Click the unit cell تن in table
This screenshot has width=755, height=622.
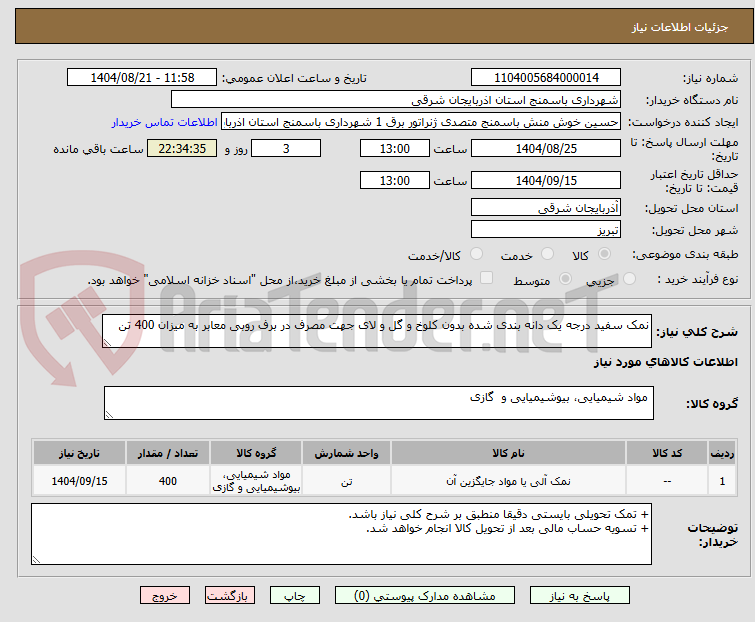click(x=347, y=481)
